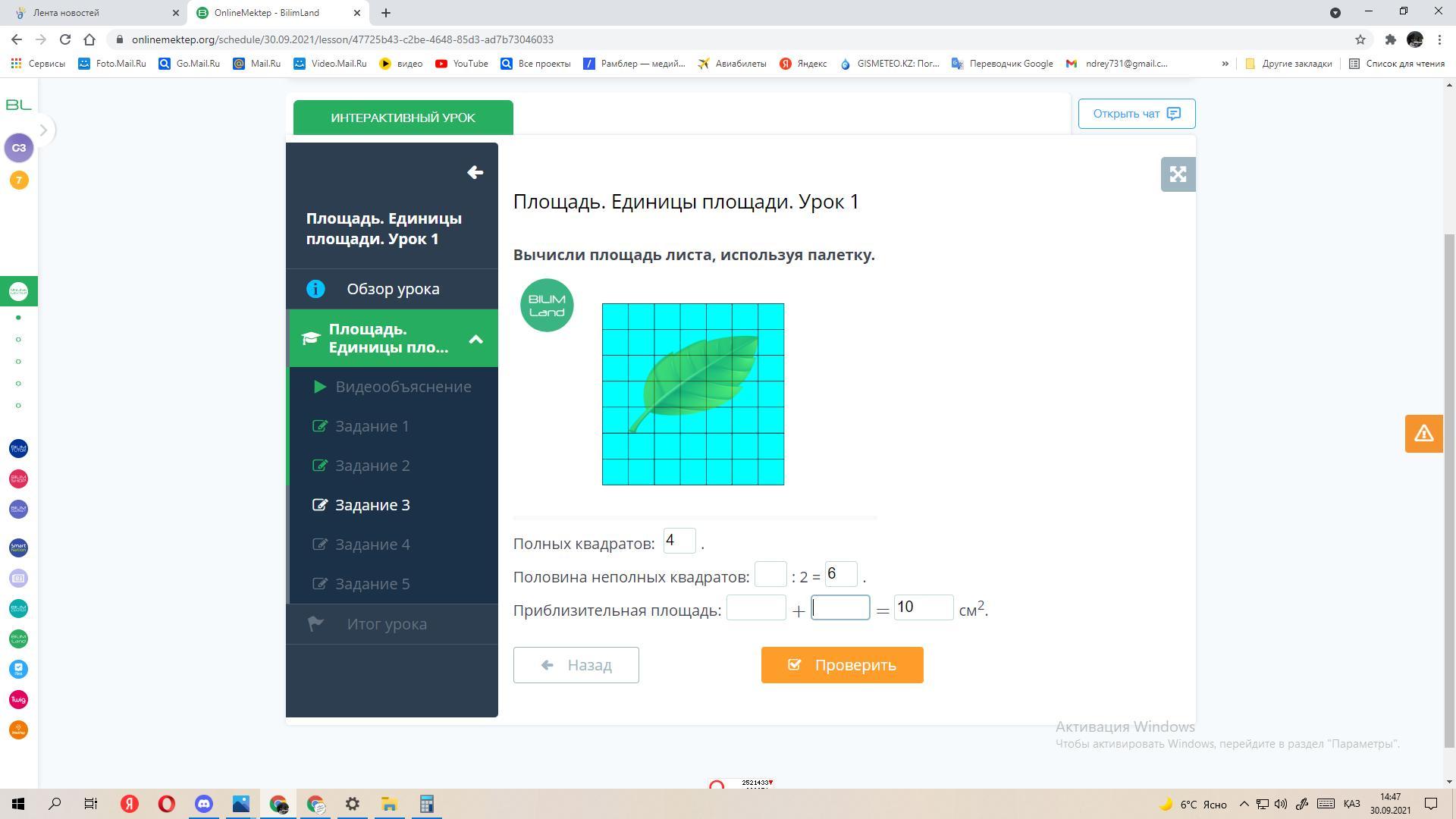Open Переводчик Google bookmark
The height and width of the screenshot is (819, 1456).
(1003, 64)
